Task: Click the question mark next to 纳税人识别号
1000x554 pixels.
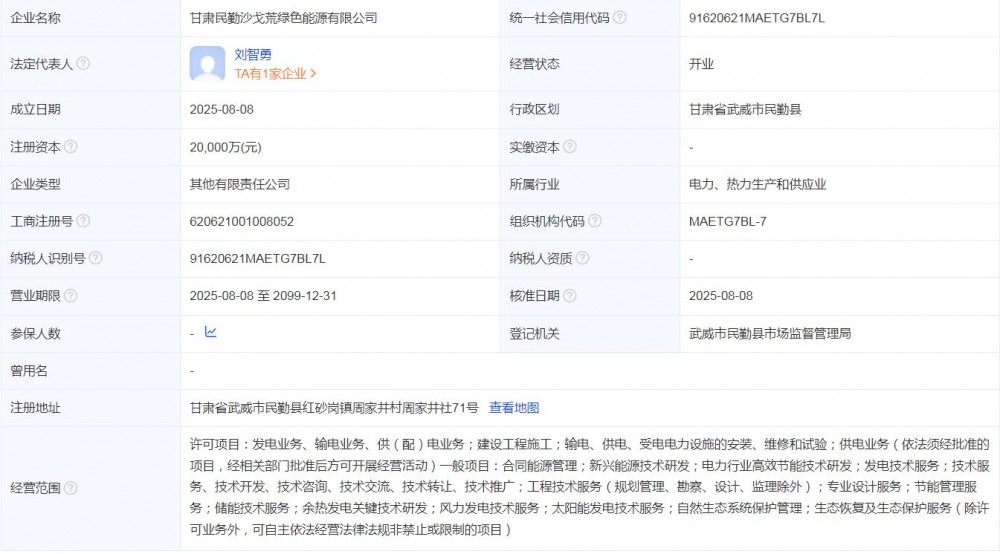Action: coord(95,259)
